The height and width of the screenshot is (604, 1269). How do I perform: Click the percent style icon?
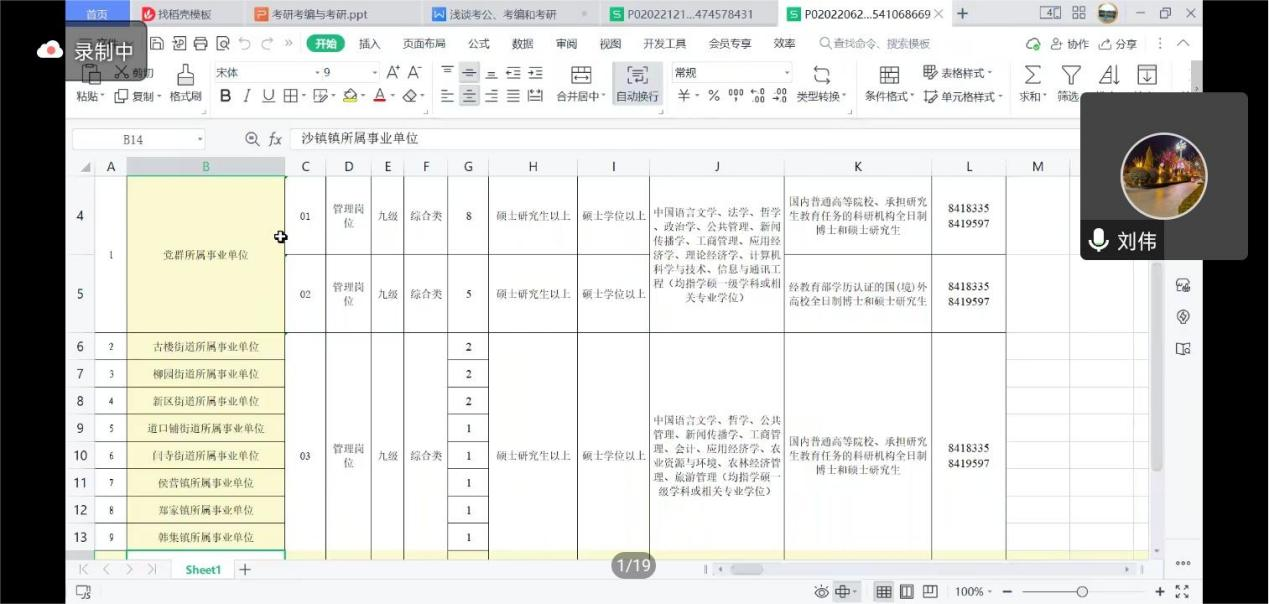pos(714,96)
